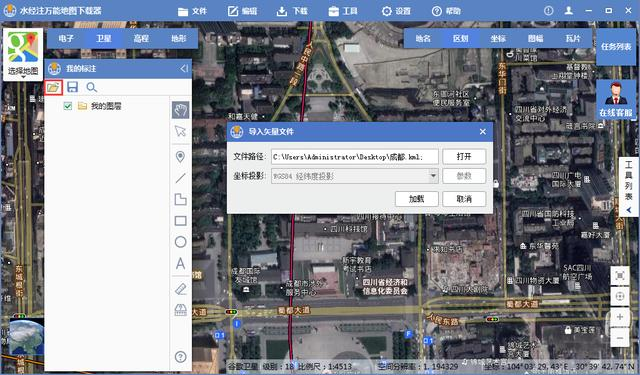640x375 pixels.
Task: Select the 瓦片 tab
Action: coord(573,38)
